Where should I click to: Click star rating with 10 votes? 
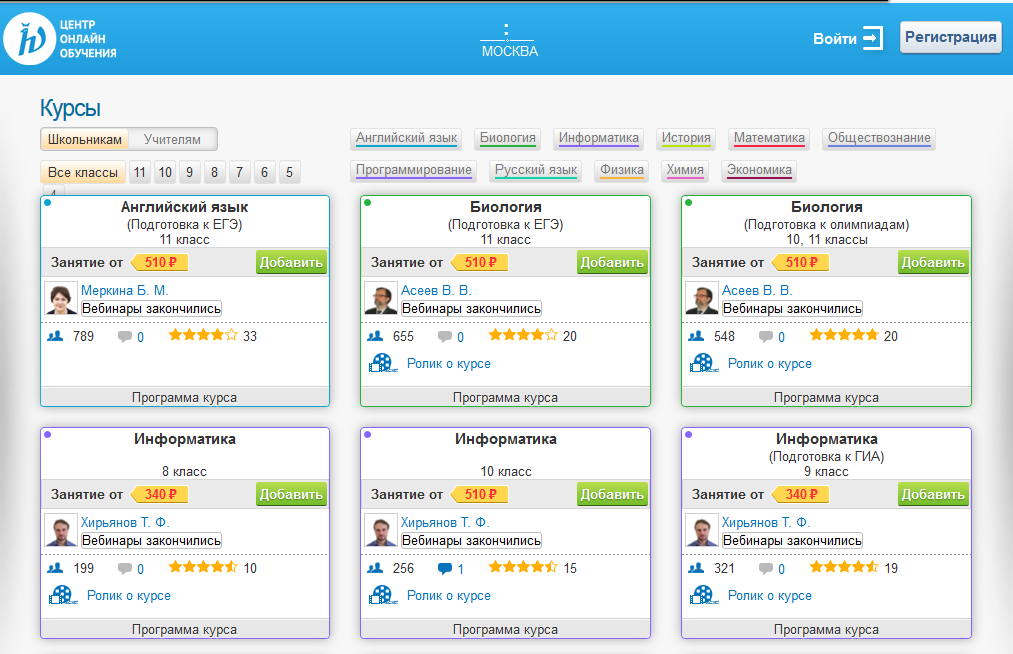[x=203, y=567]
